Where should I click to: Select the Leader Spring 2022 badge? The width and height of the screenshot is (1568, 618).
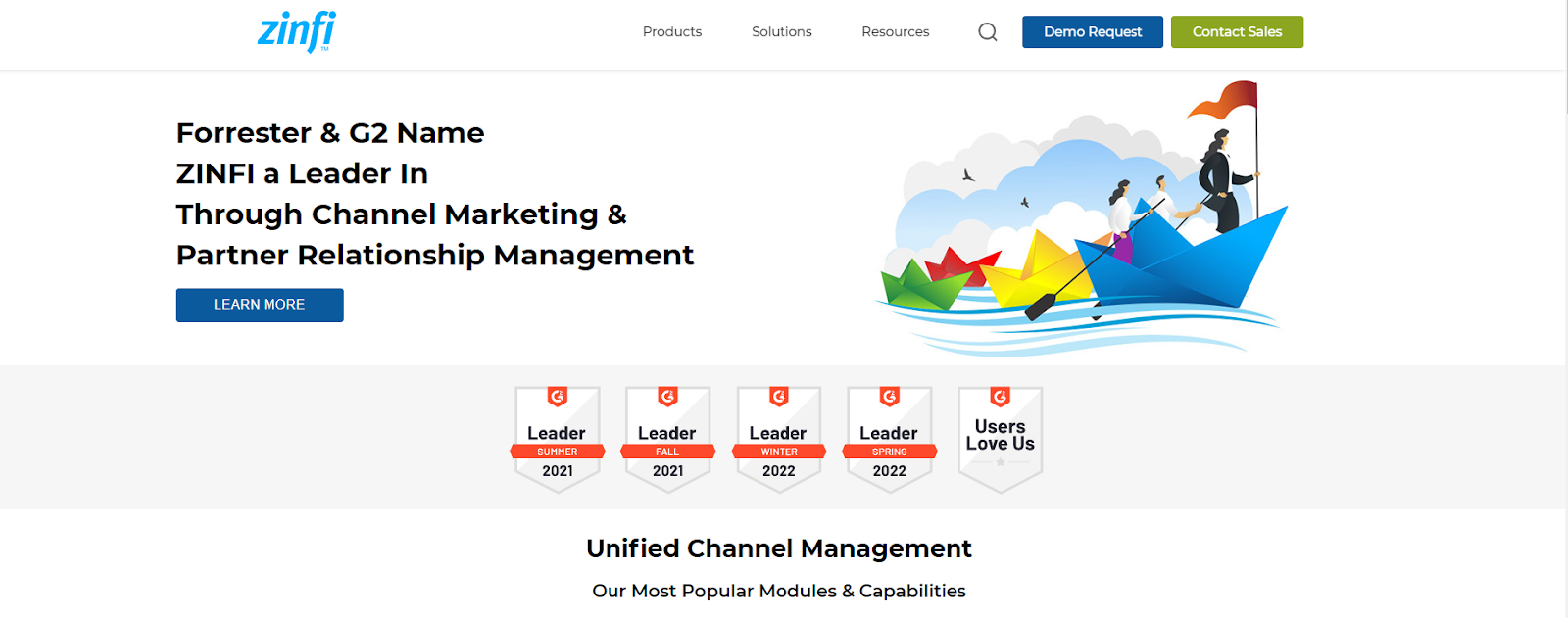point(890,439)
